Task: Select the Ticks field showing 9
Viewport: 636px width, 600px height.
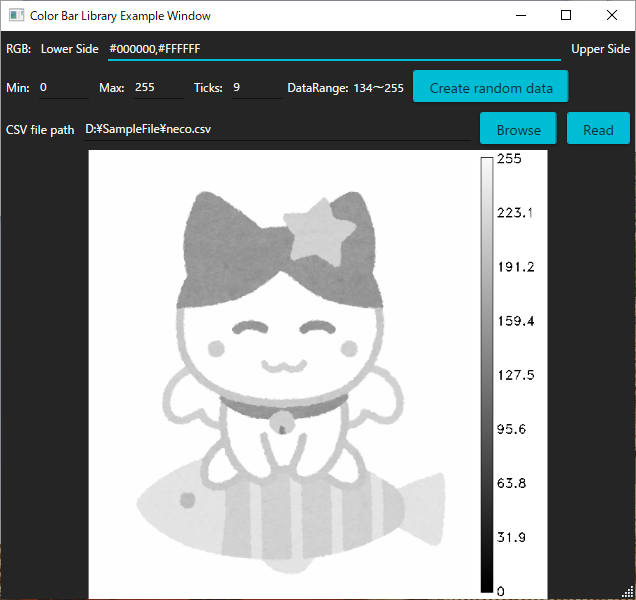Action: [257, 88]
